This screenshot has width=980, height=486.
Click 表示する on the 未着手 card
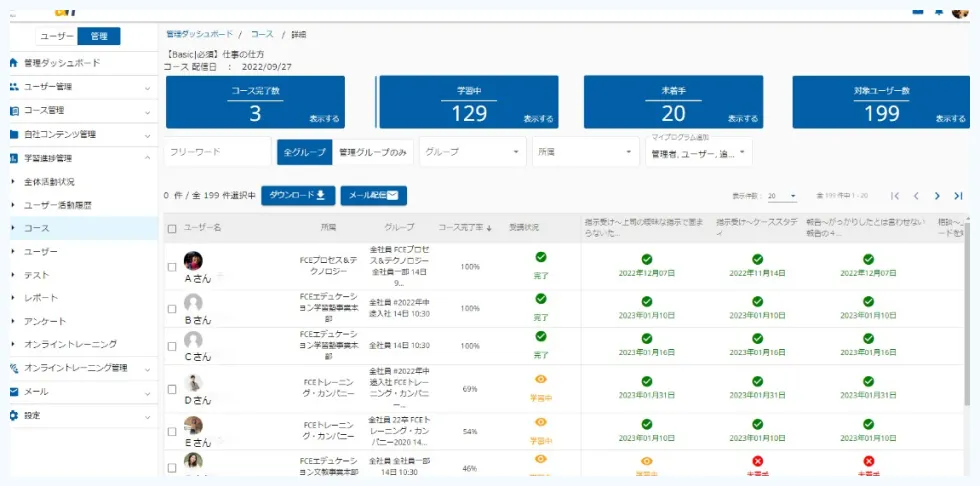tap(742, 119)
